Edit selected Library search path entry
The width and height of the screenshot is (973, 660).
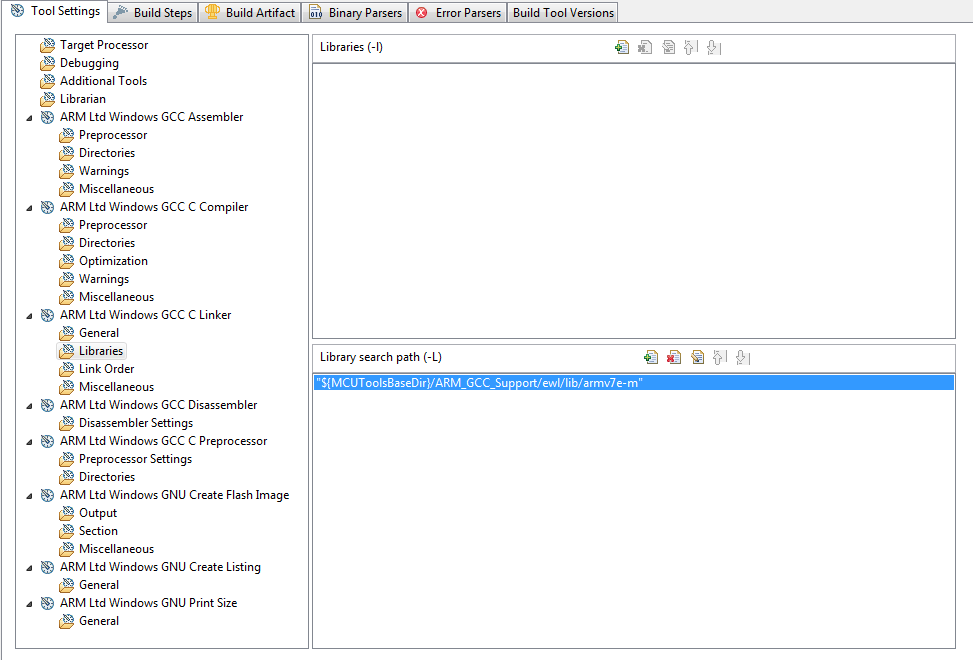(697, 357)
